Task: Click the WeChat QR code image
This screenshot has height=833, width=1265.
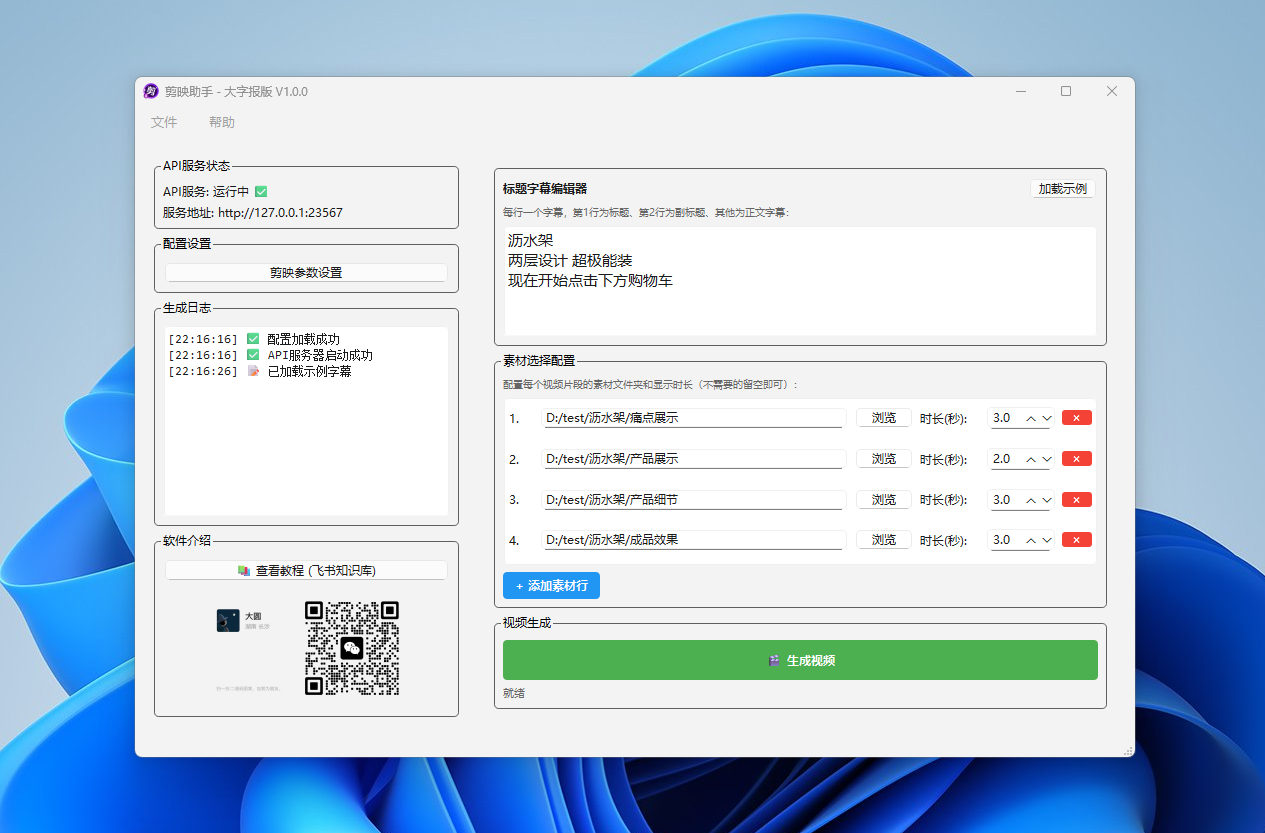Action: point(351,648)
